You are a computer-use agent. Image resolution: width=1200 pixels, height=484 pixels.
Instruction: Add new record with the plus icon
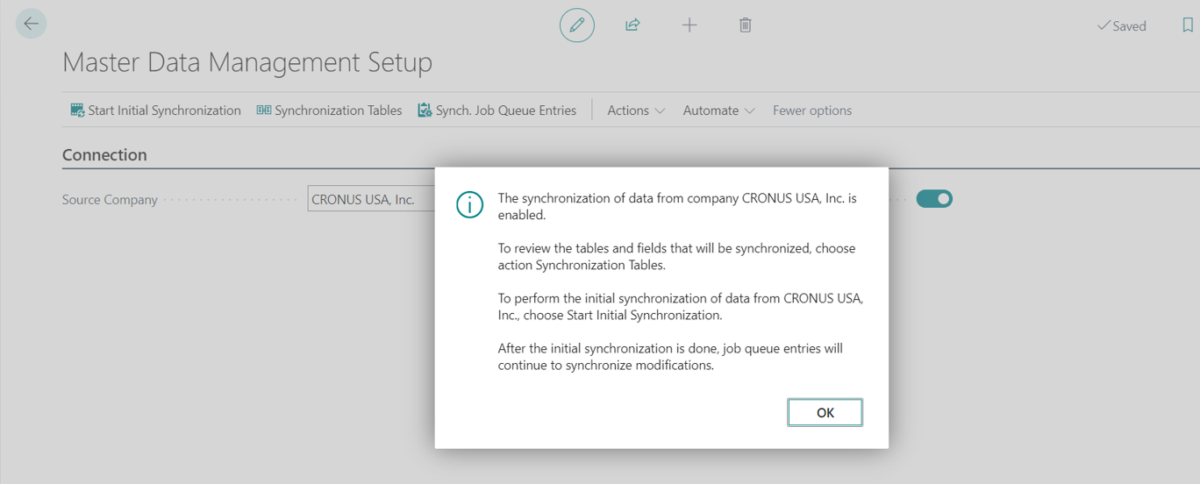689,25
